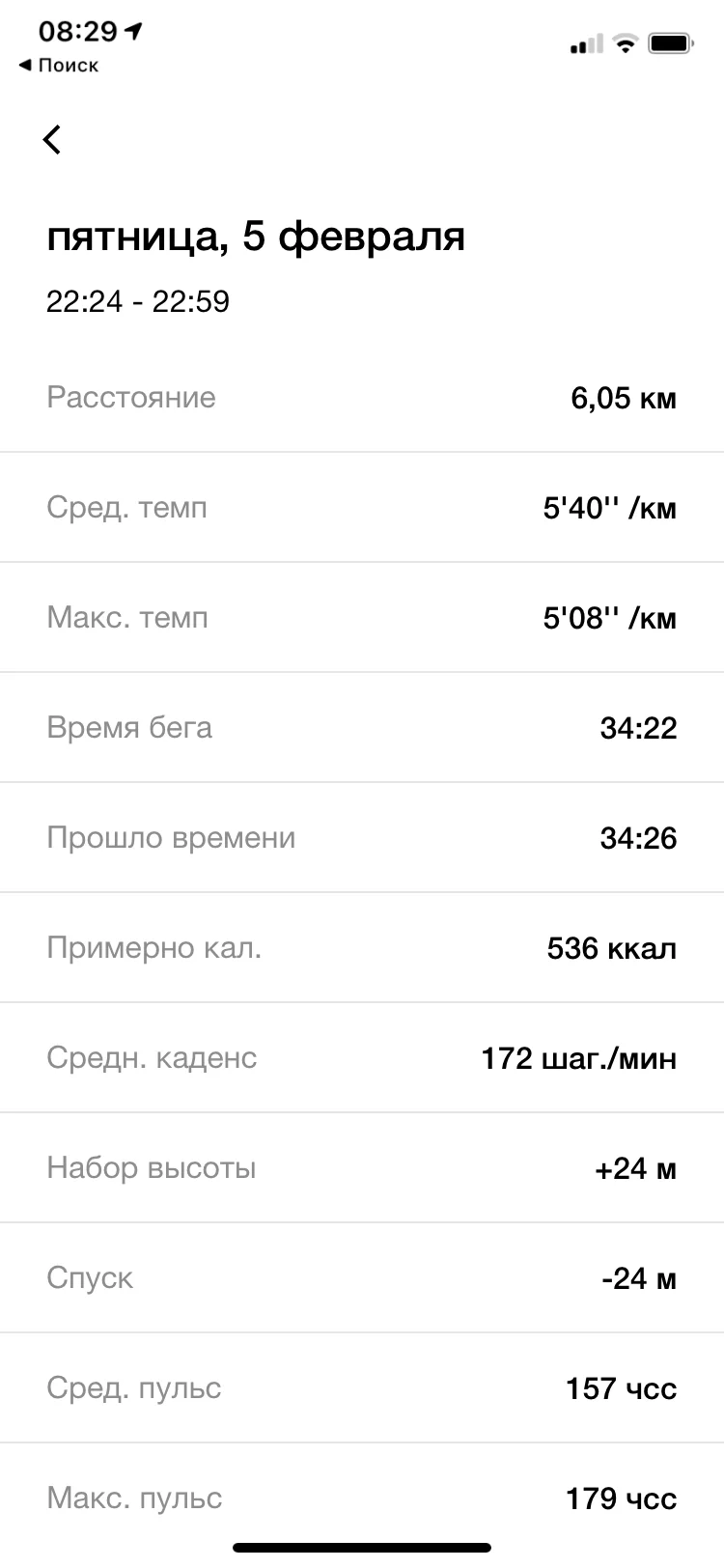
Task: Tap the Макс. пульс 179 чсс value
Action: click(621, 1498)
